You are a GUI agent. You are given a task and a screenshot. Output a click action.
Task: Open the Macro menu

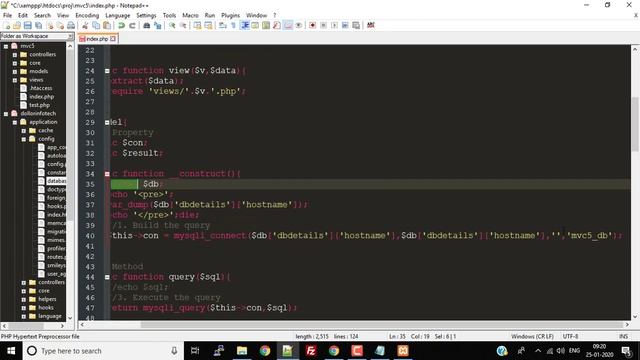[x=190, y=15]
